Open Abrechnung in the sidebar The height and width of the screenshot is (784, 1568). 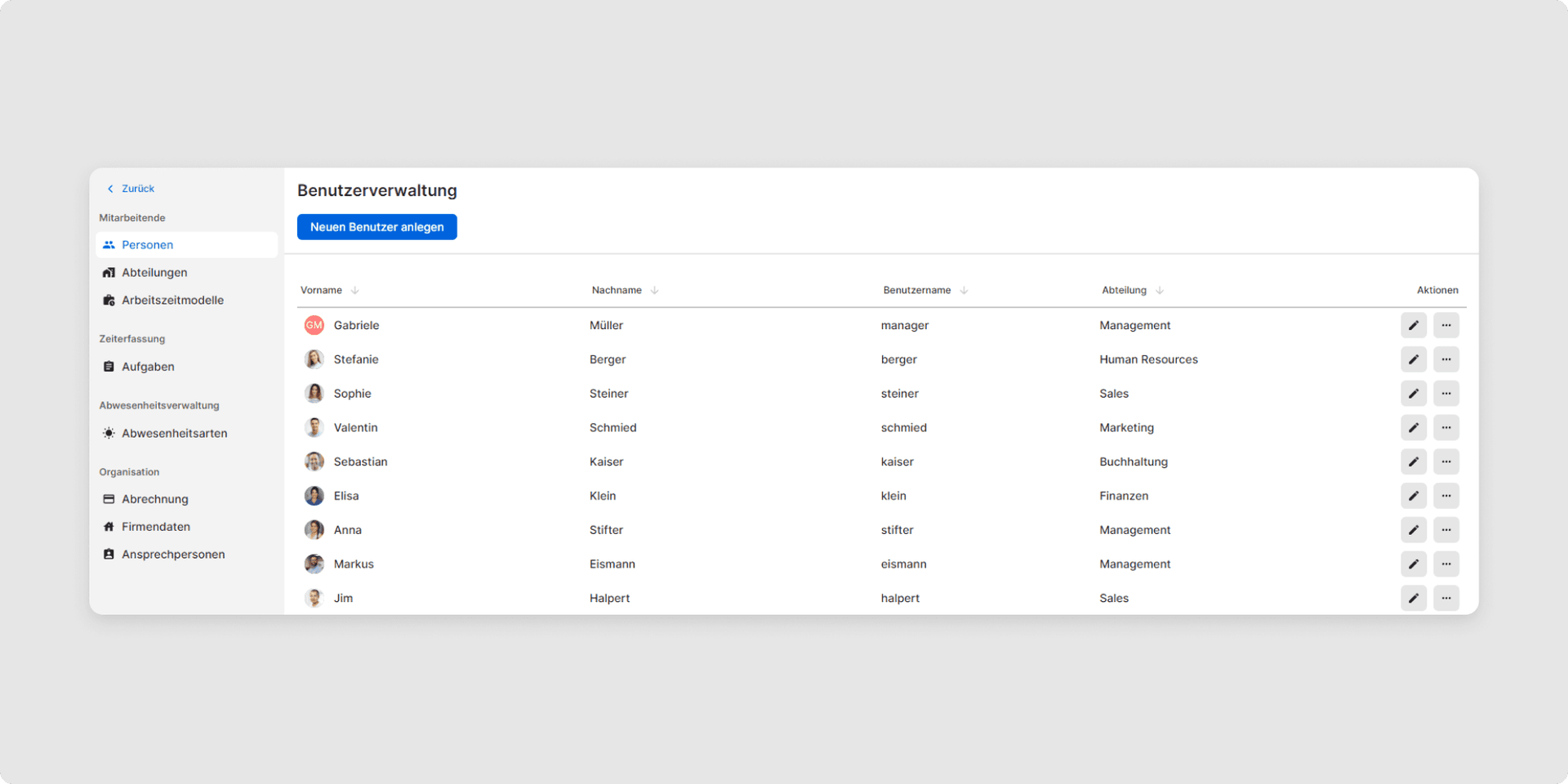click(x=187, y=499)
